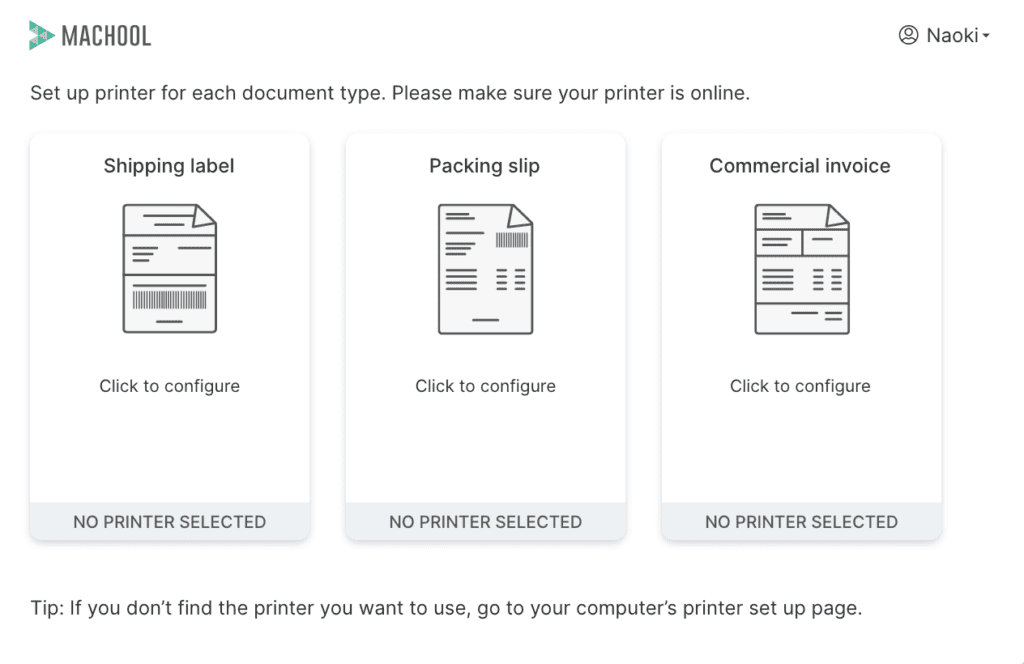Click NO PRINTER SELECTED under Shipping label
This screenshot has width=1024, height=664.
(x=169, y=521)
